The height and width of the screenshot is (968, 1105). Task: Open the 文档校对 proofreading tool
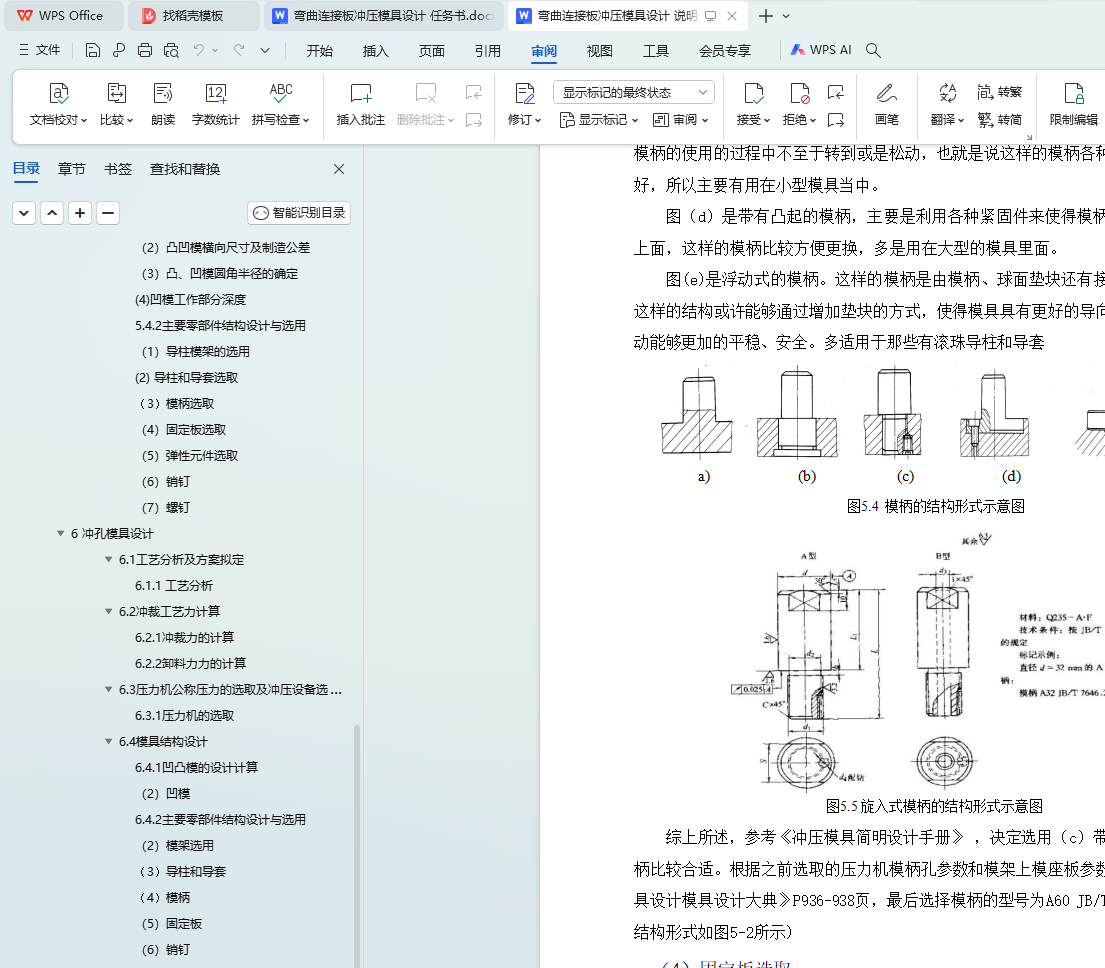(58, 104)
